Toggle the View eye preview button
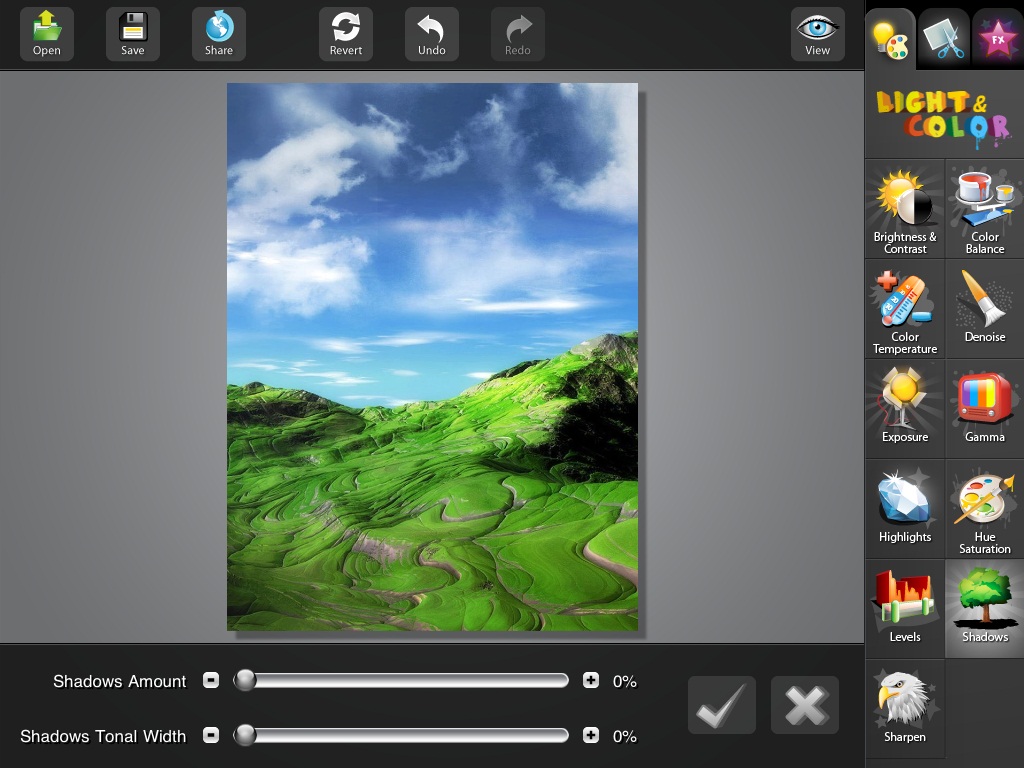The width and height of the screenshot is (1024, 768). coord(817,34)
